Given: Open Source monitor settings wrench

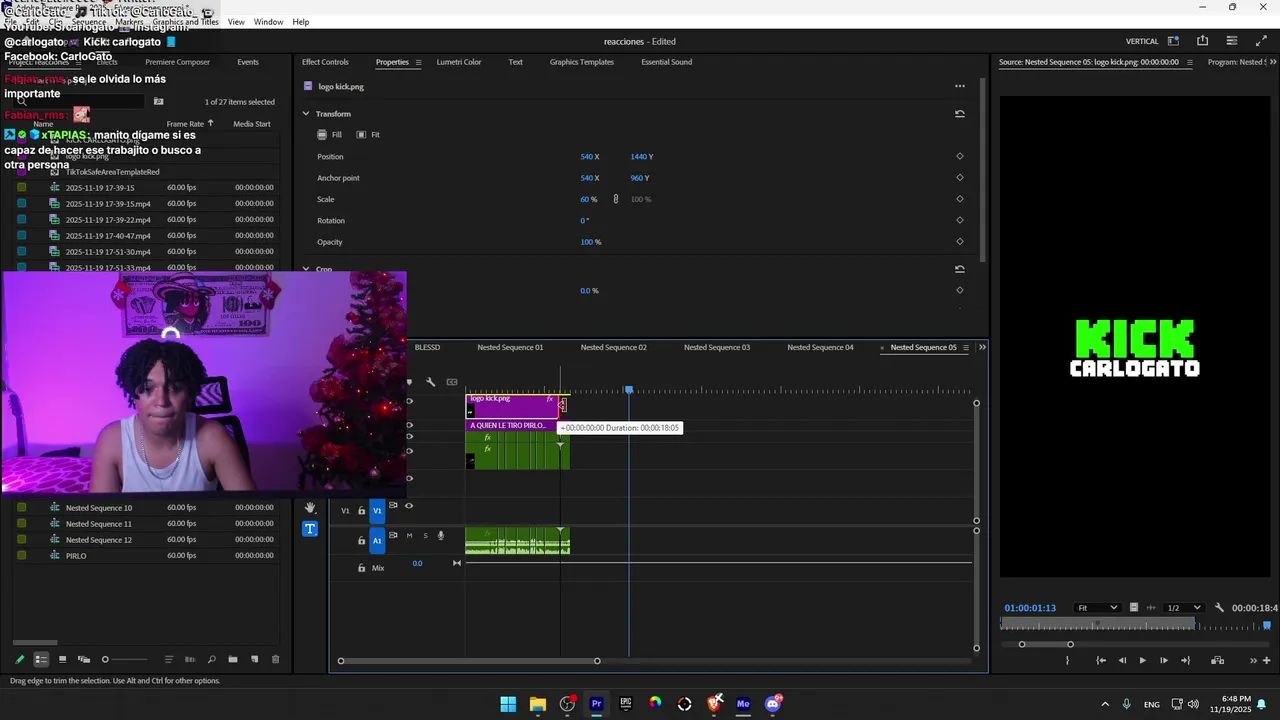Looking at the screenshot, I should click(1219, 608).
